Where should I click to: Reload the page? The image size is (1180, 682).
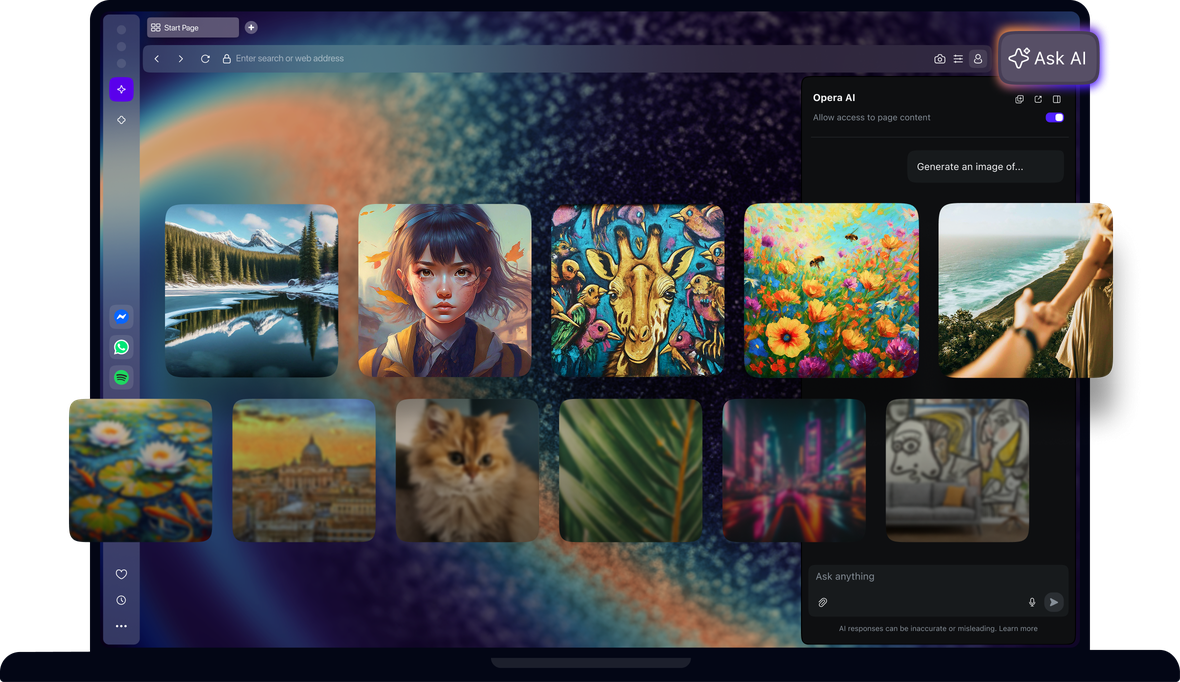coord(204,59)
